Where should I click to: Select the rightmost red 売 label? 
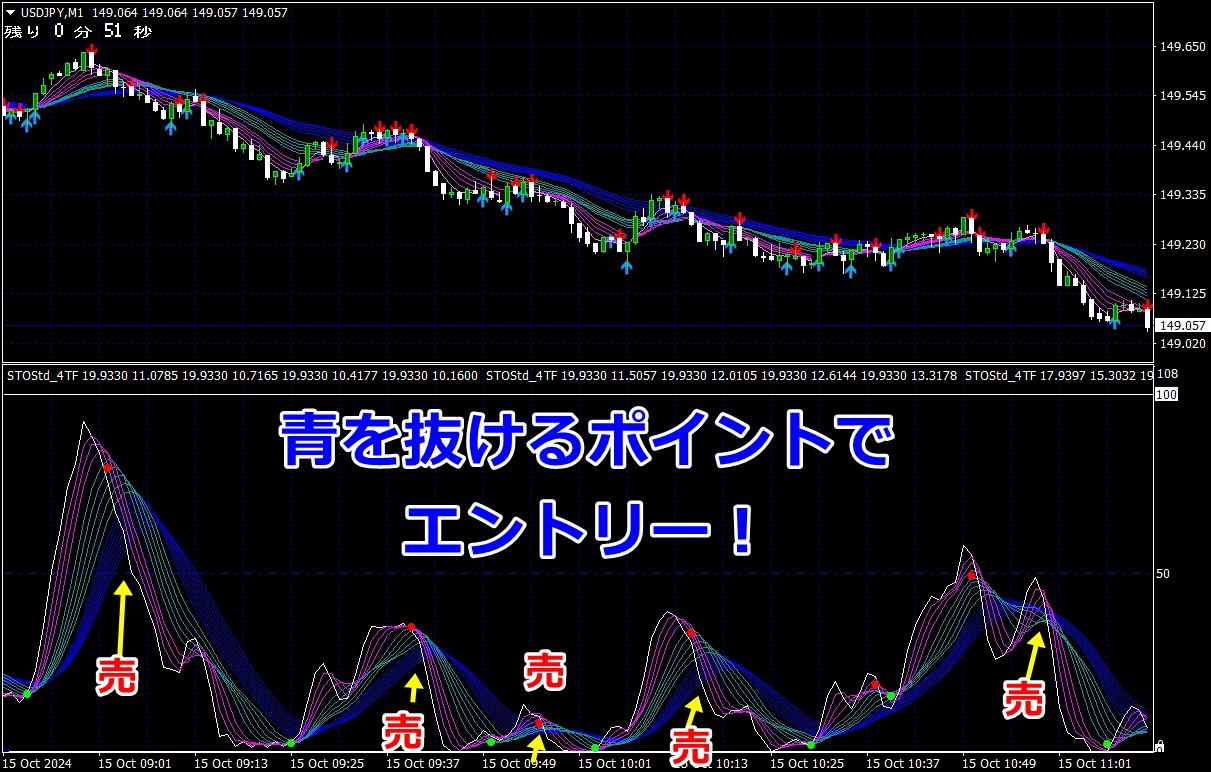point(1024,698)
